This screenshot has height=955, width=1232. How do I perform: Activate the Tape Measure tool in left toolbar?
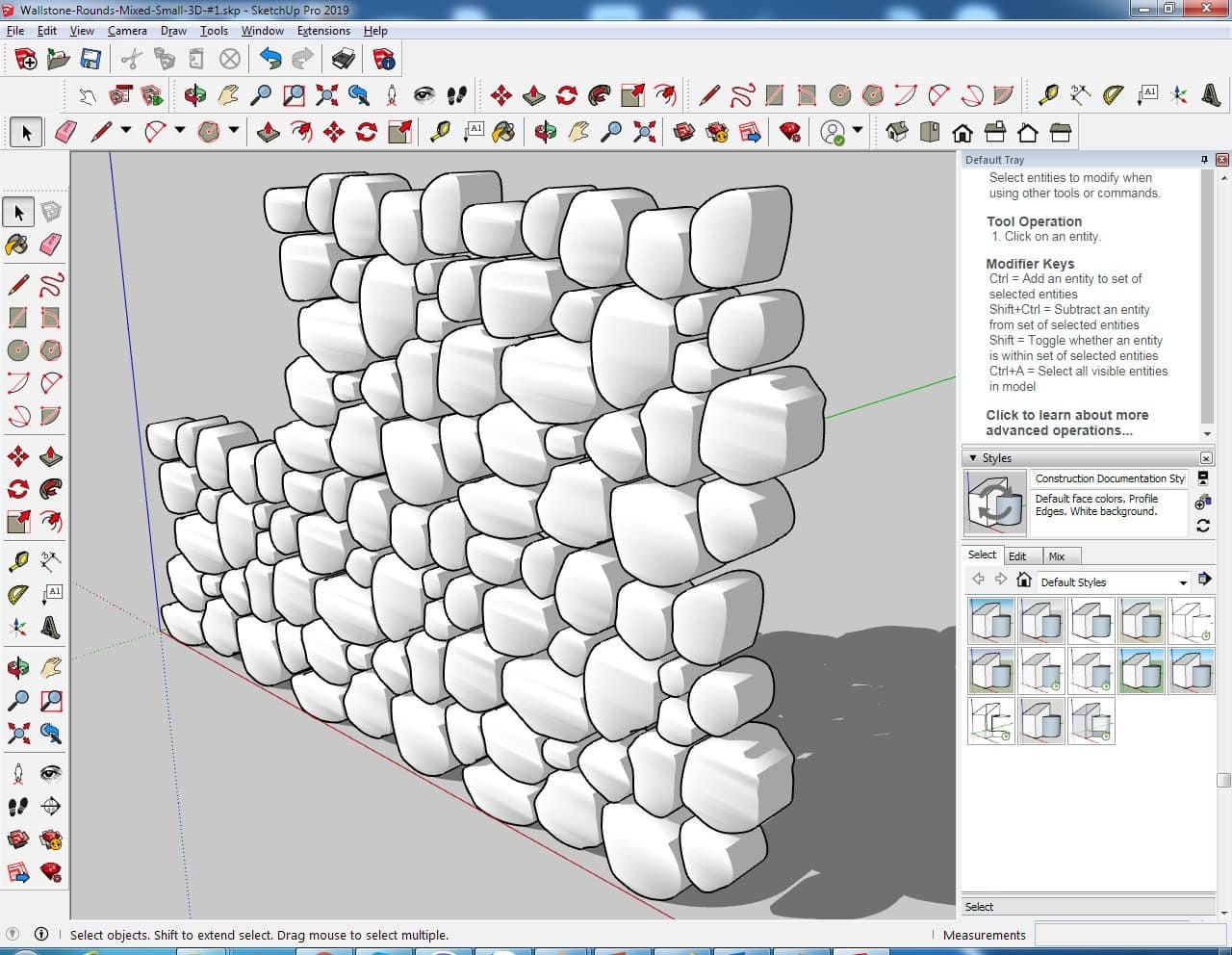tap(17, 561)
